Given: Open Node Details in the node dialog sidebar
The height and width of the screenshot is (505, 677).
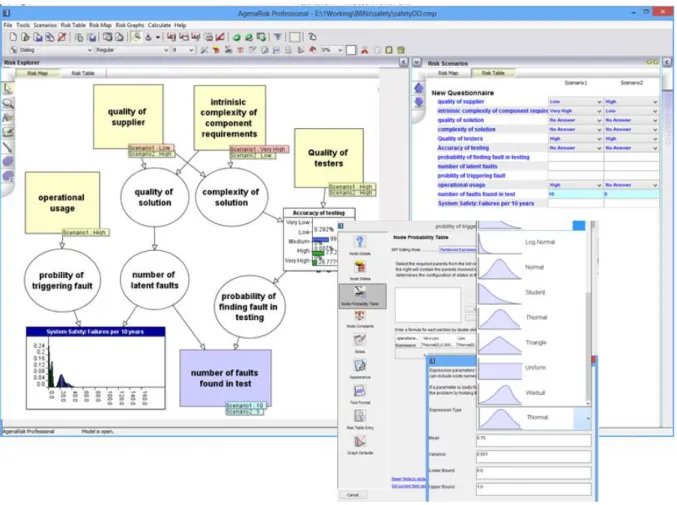Looking at the screenshot, I should pos(360,245).
